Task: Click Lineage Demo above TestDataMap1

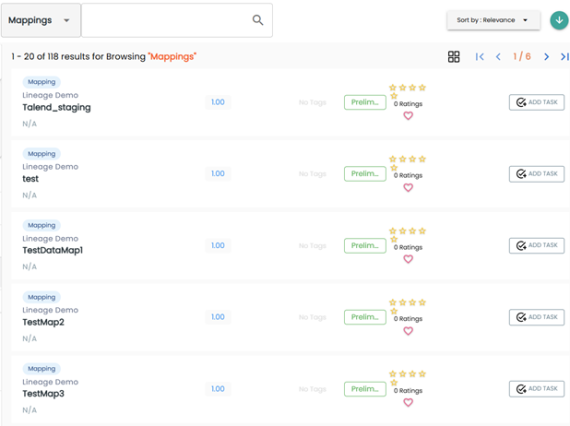Action: click(x=50, y=239)
